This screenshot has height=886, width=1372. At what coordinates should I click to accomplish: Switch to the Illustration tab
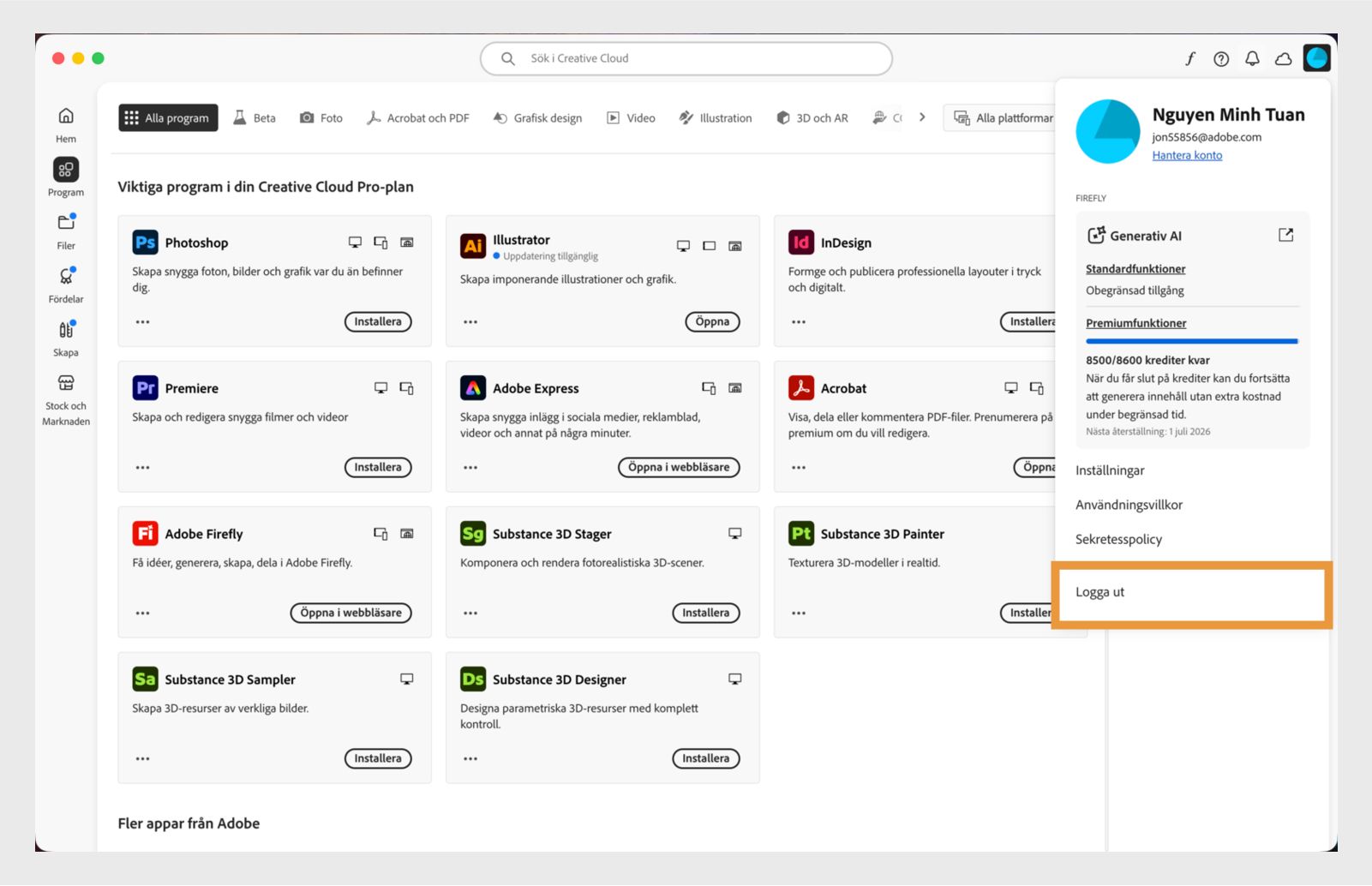pyautogui.click(x=715, y=118)
